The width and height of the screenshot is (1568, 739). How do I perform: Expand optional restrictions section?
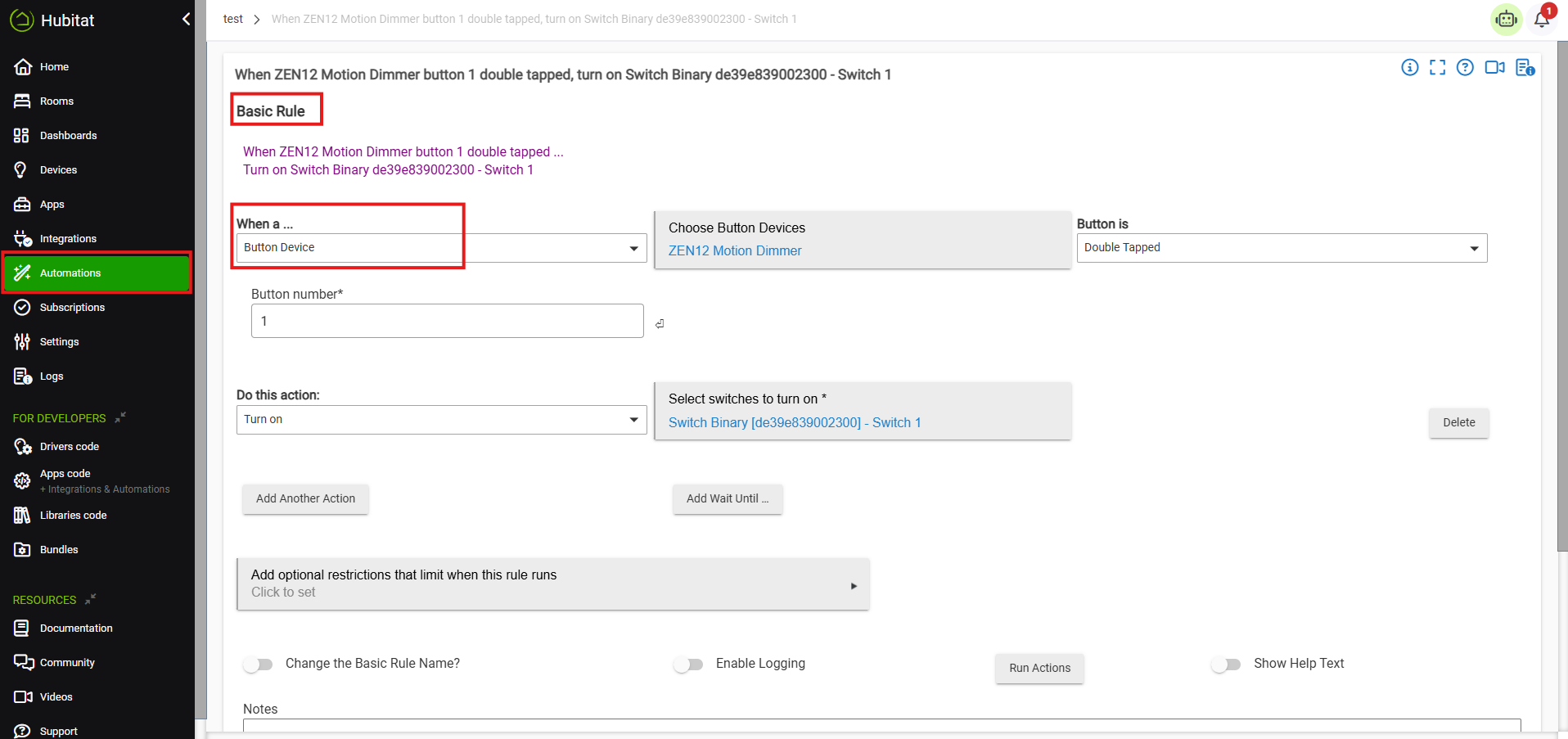click(553, 584)
